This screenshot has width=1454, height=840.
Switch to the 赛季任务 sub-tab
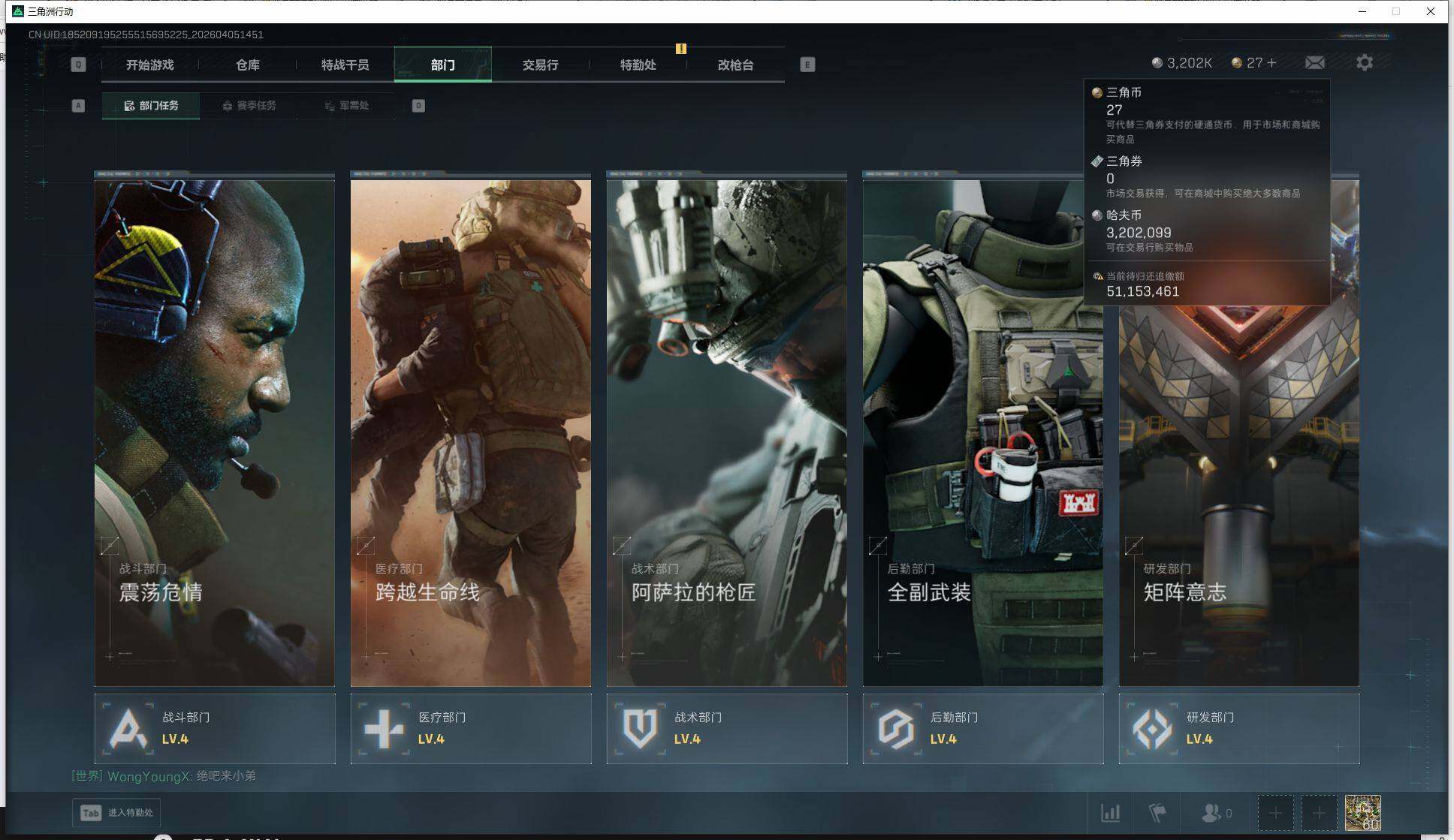(x=249, y=106)
